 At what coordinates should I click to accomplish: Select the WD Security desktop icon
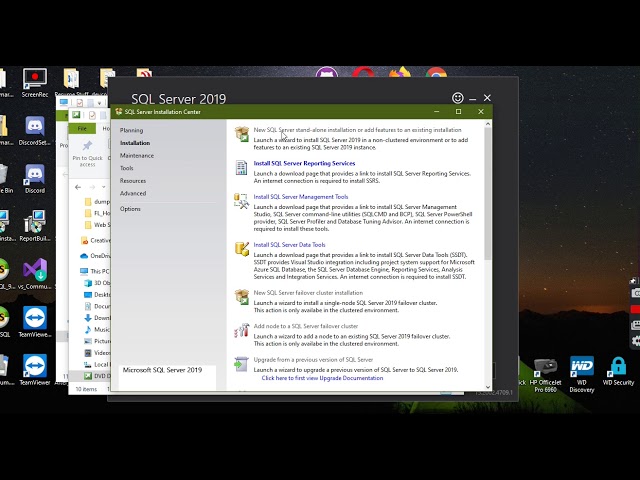[618, 371]
